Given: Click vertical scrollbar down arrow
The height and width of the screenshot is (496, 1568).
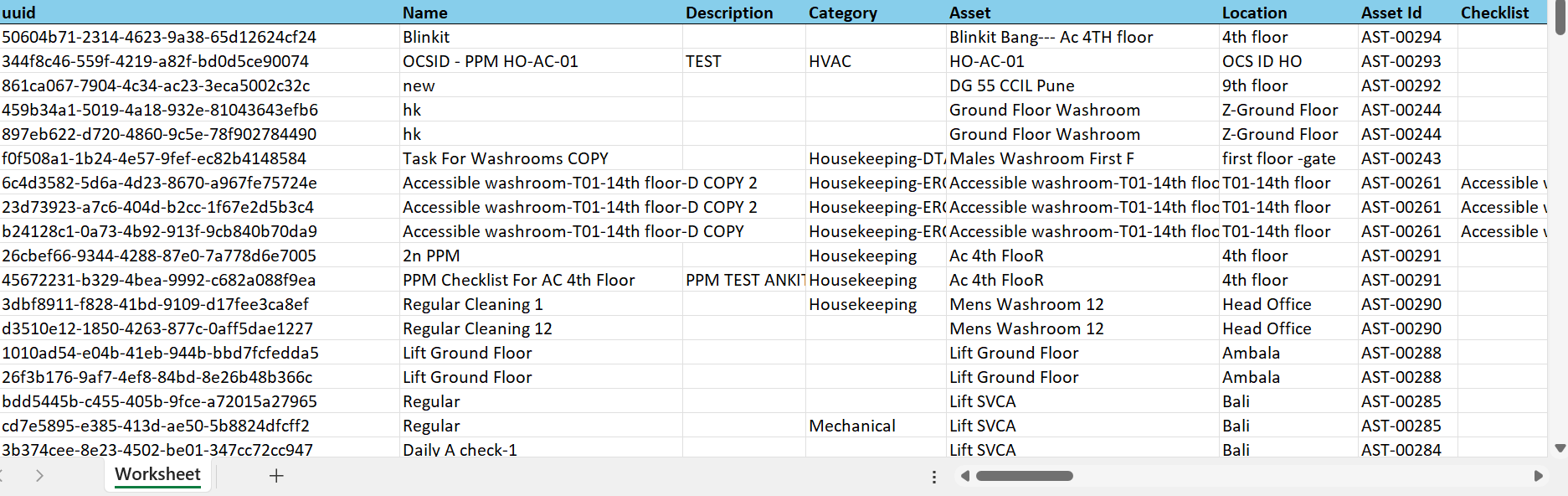Looking at the screenshot, I should point(1560,448).
